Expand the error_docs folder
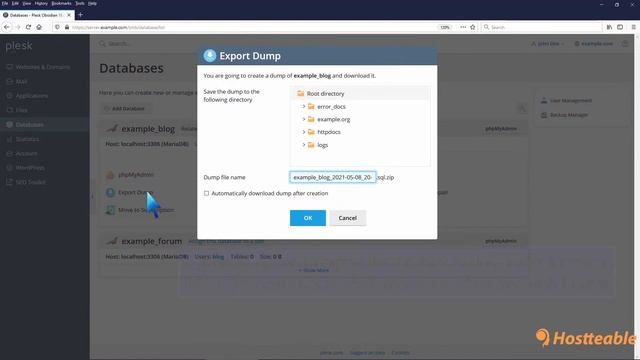This screenshot has height=360, width=640. pos(304,107)
